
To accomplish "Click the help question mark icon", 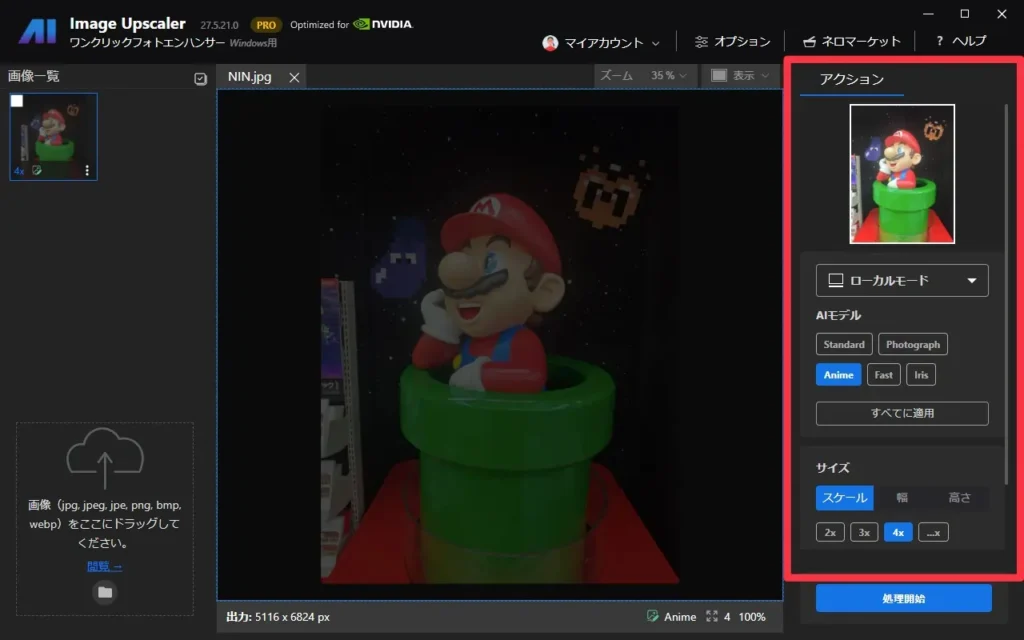I will click(x=940, y=42).
